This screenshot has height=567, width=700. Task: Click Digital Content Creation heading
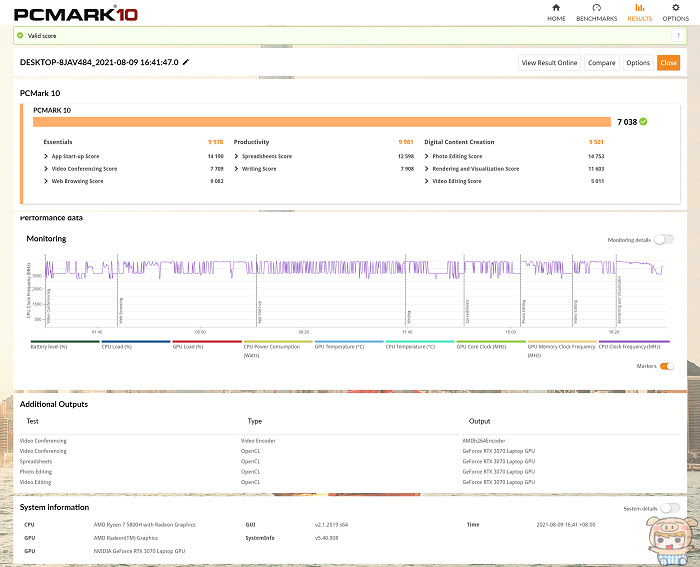point(459,142)
